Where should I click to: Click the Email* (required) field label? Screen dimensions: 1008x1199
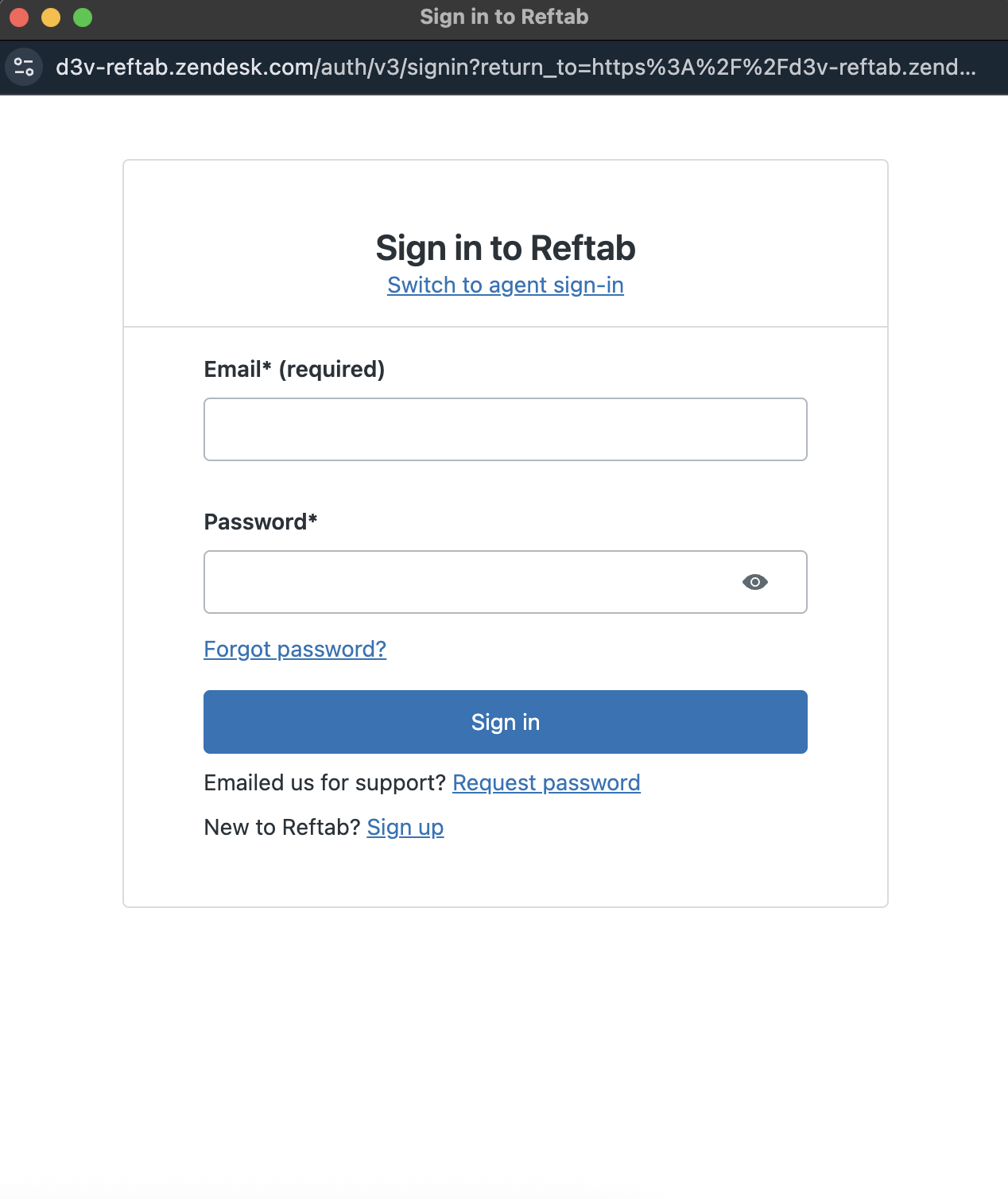point(294,369)
